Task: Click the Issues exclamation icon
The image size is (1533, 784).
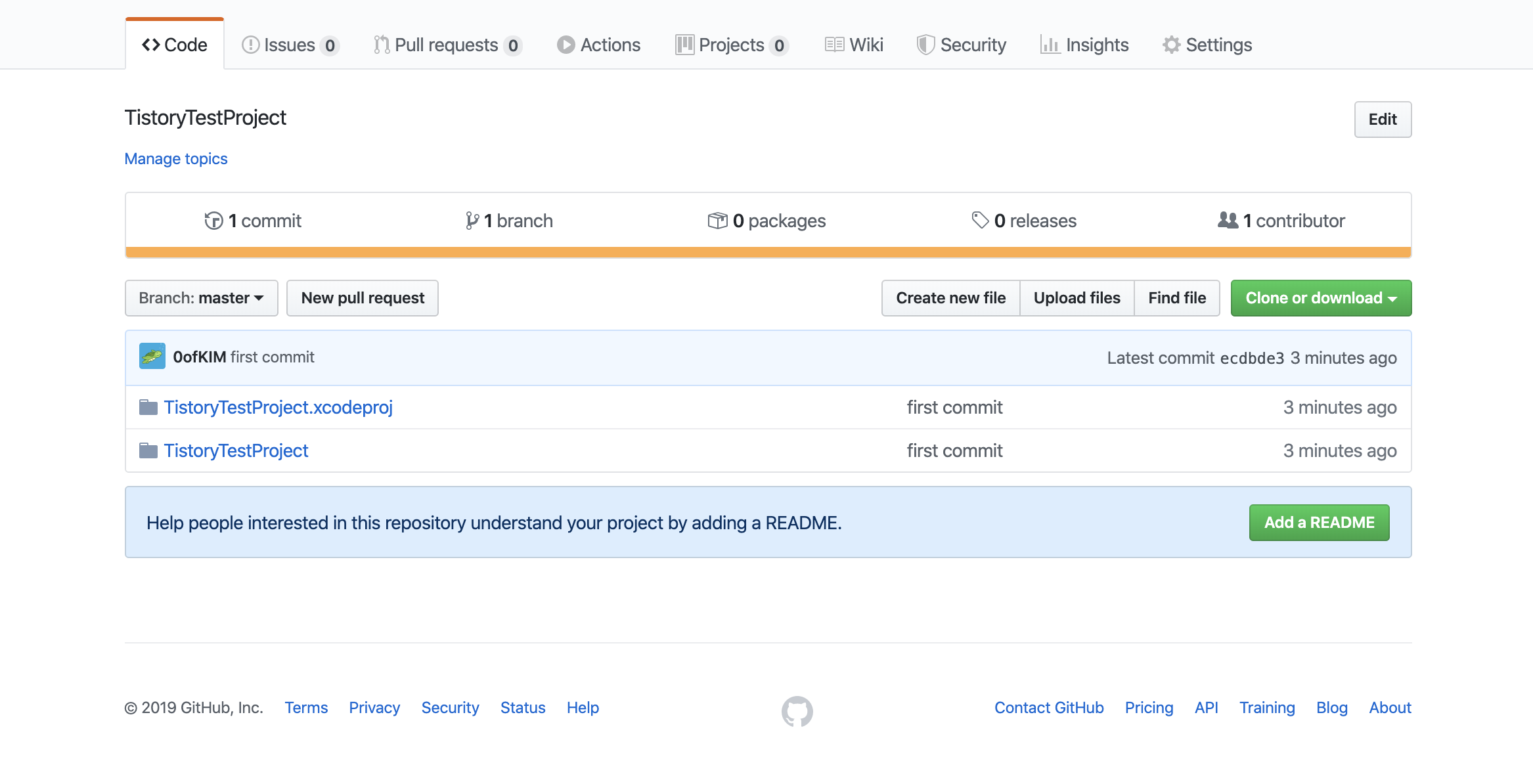Action: point(250,45)
